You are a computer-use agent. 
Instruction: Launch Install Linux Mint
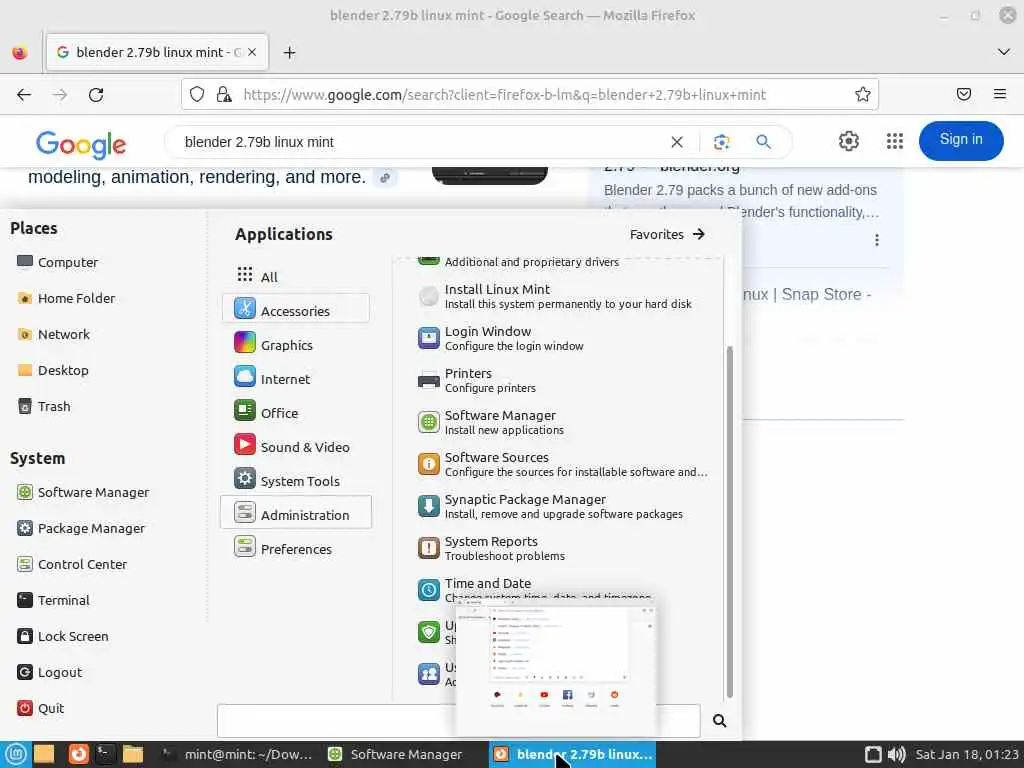tap(555, 296)
